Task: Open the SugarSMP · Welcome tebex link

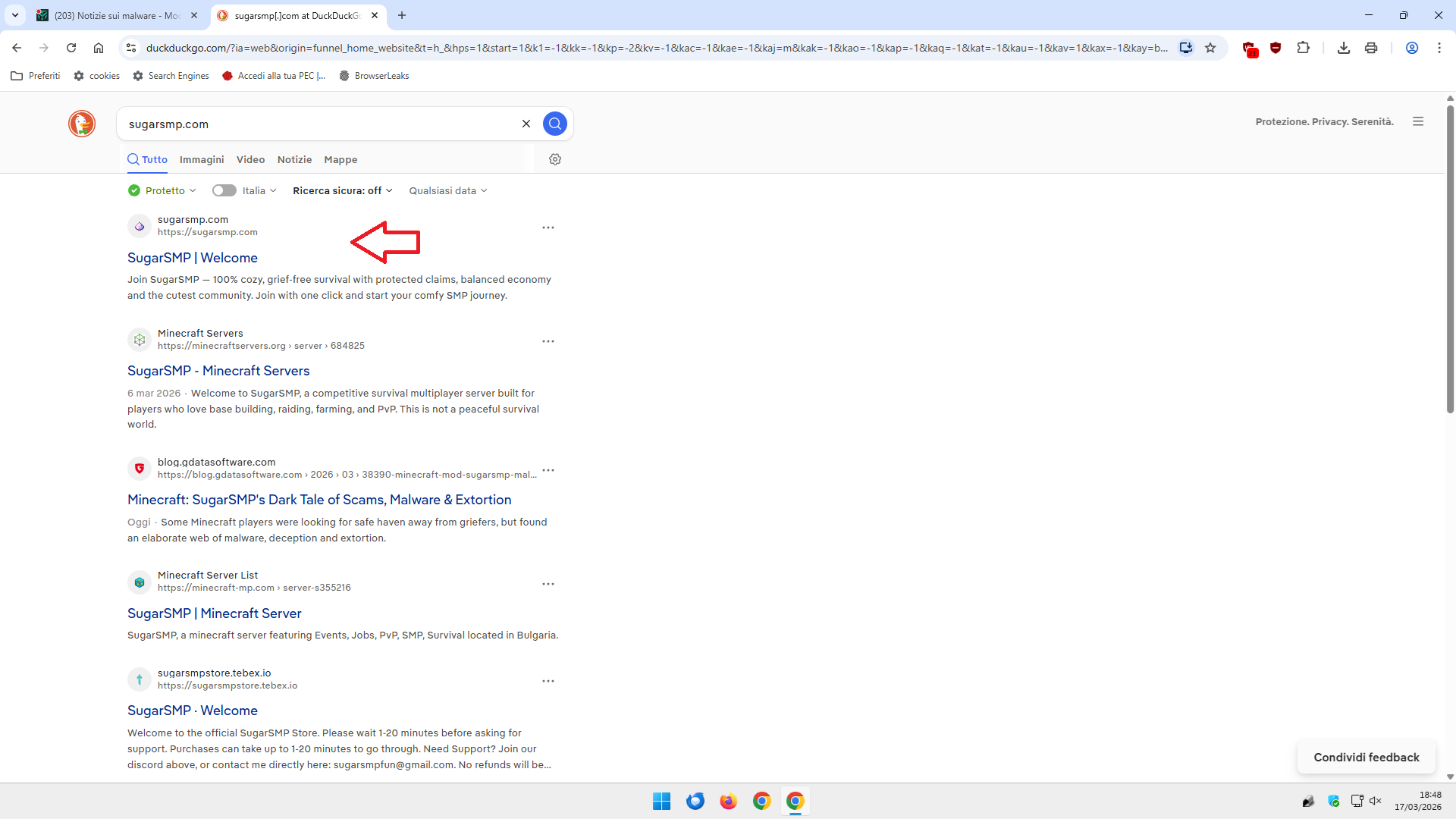Action: click(193, 711)
